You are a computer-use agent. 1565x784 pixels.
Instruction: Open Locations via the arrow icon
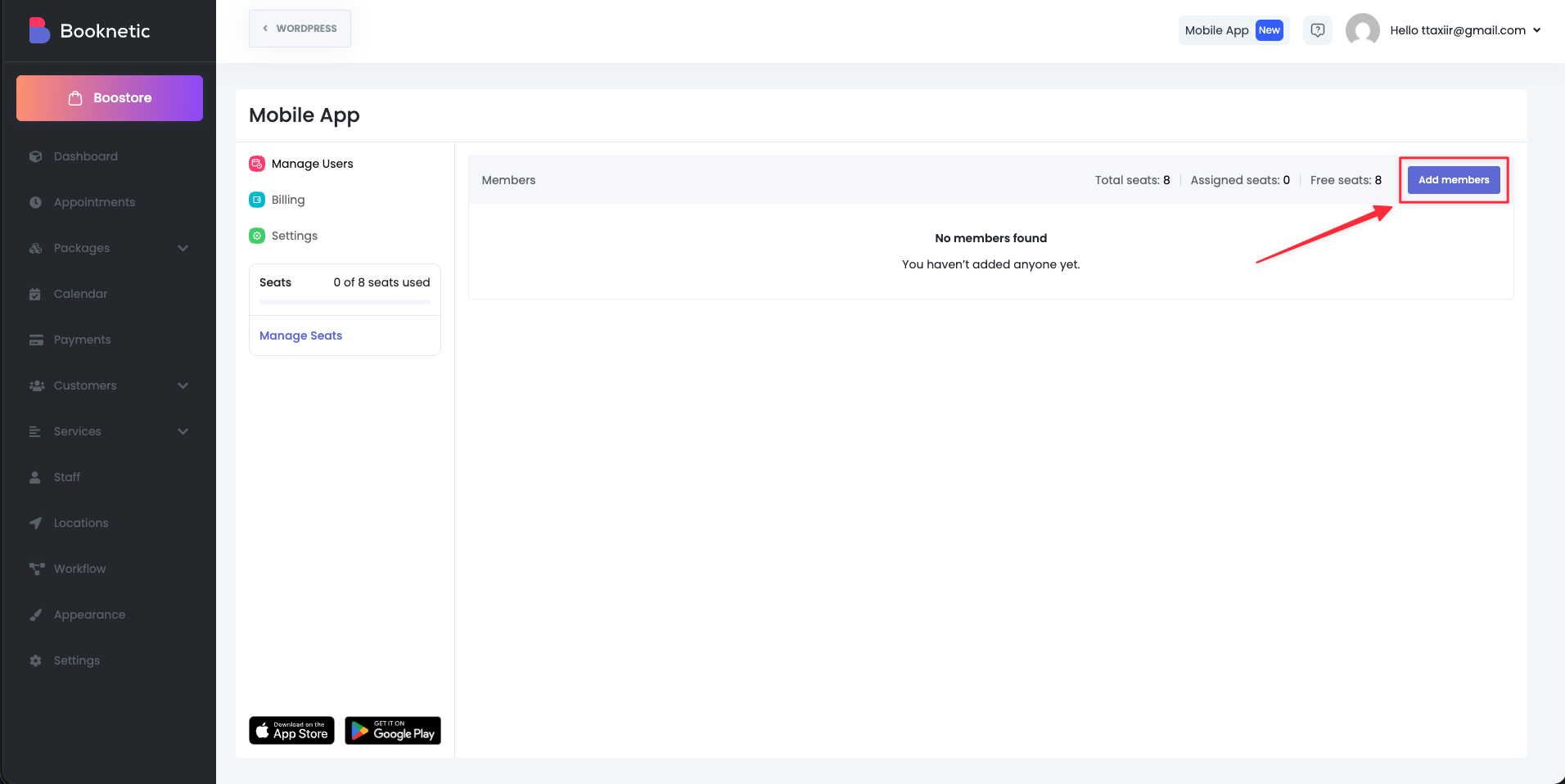[35, 523]
